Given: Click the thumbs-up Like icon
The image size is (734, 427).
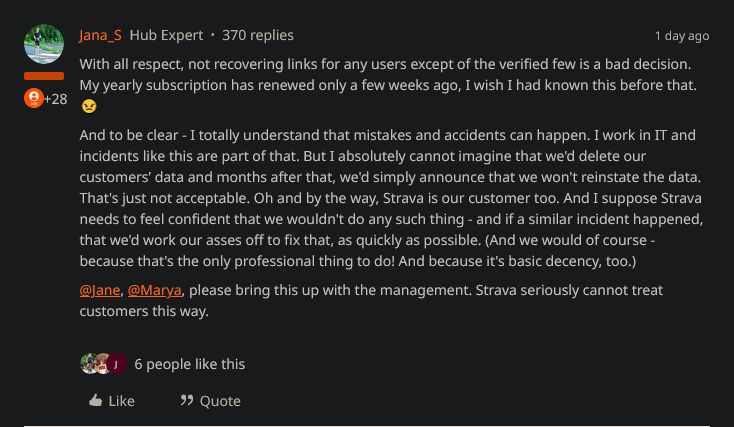Looking at the screenshot, I should (96, 401).
